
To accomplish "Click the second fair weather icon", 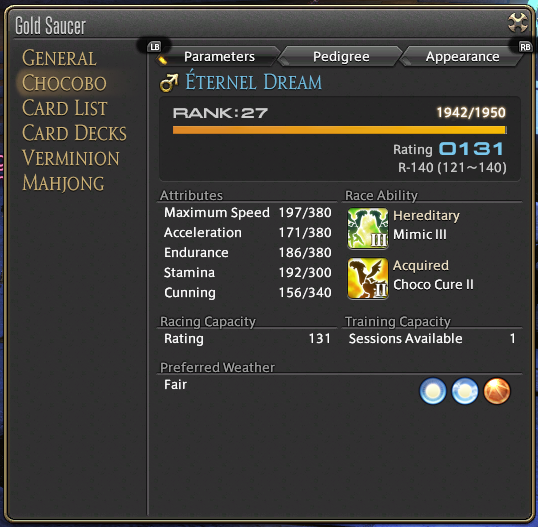I will click(x=465, y=391).
